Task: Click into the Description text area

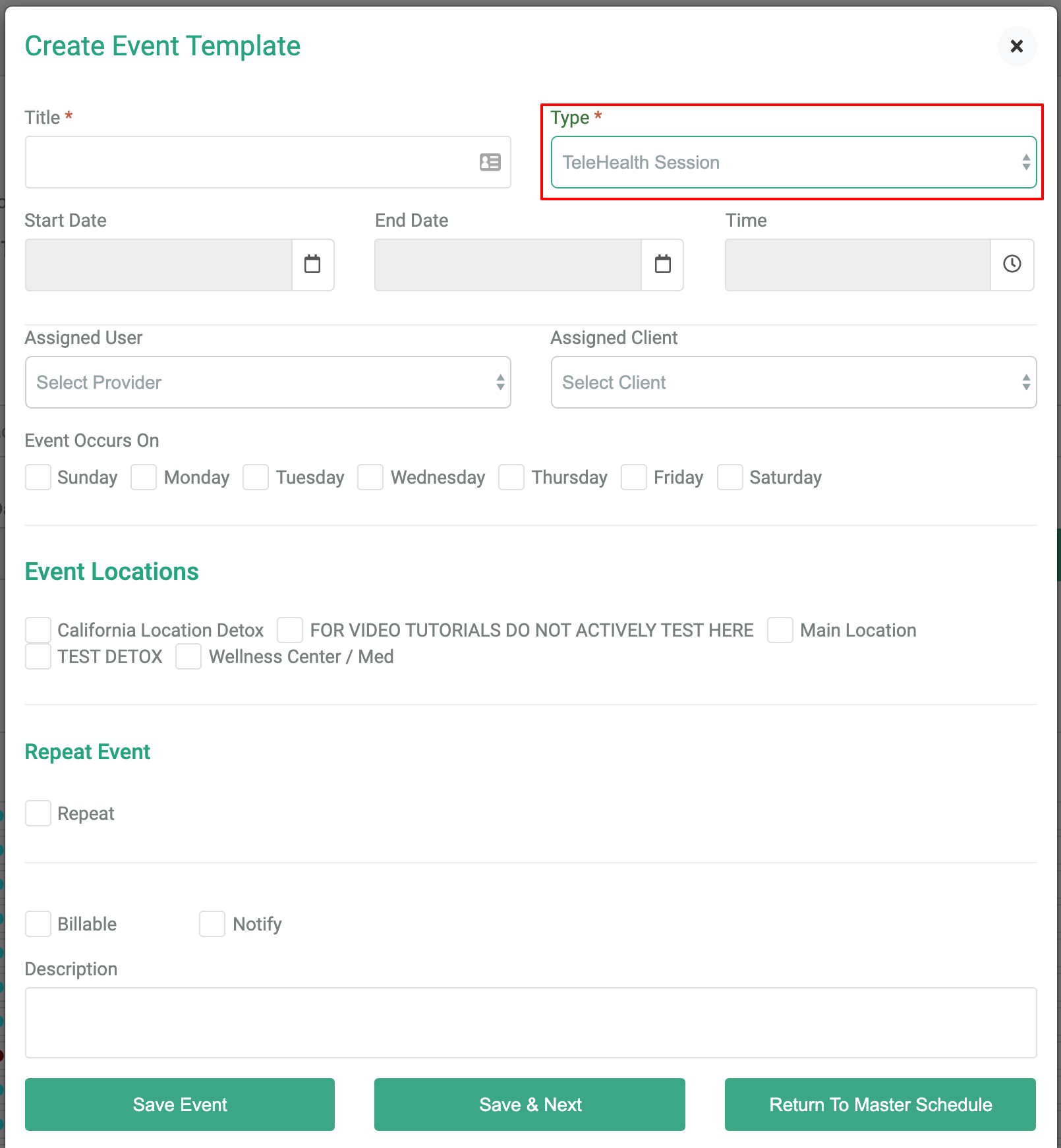Action: (530, 1023)
